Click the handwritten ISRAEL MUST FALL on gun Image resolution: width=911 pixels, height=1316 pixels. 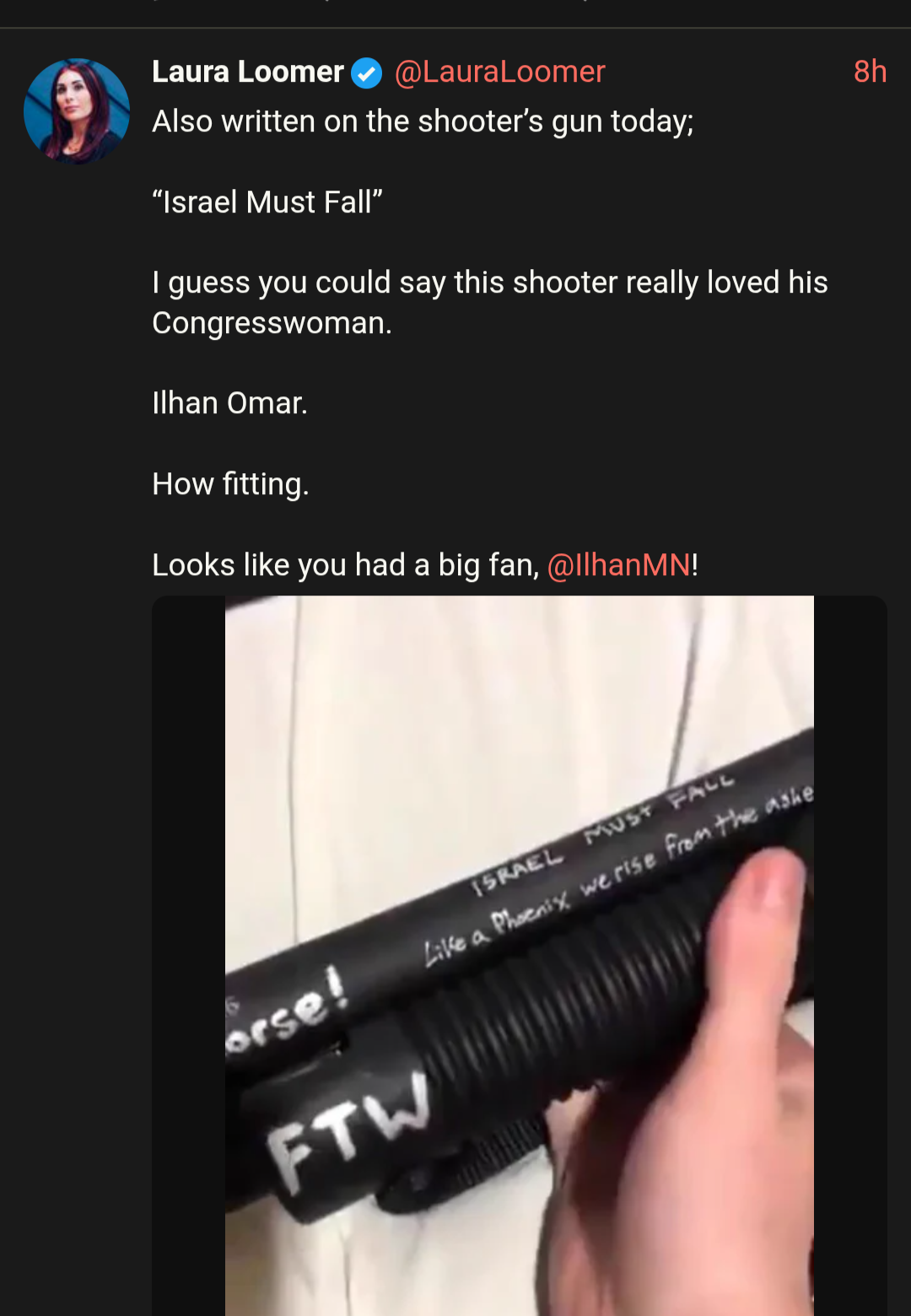point(602,833)
